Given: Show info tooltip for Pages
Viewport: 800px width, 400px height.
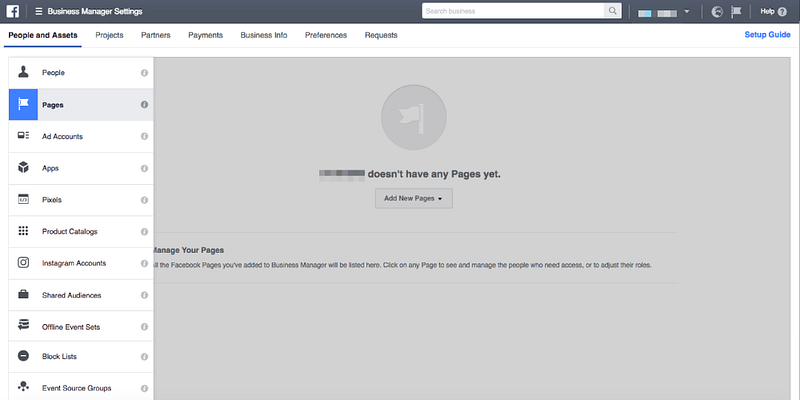Looking at the screenshot, I should coord(144,105).
